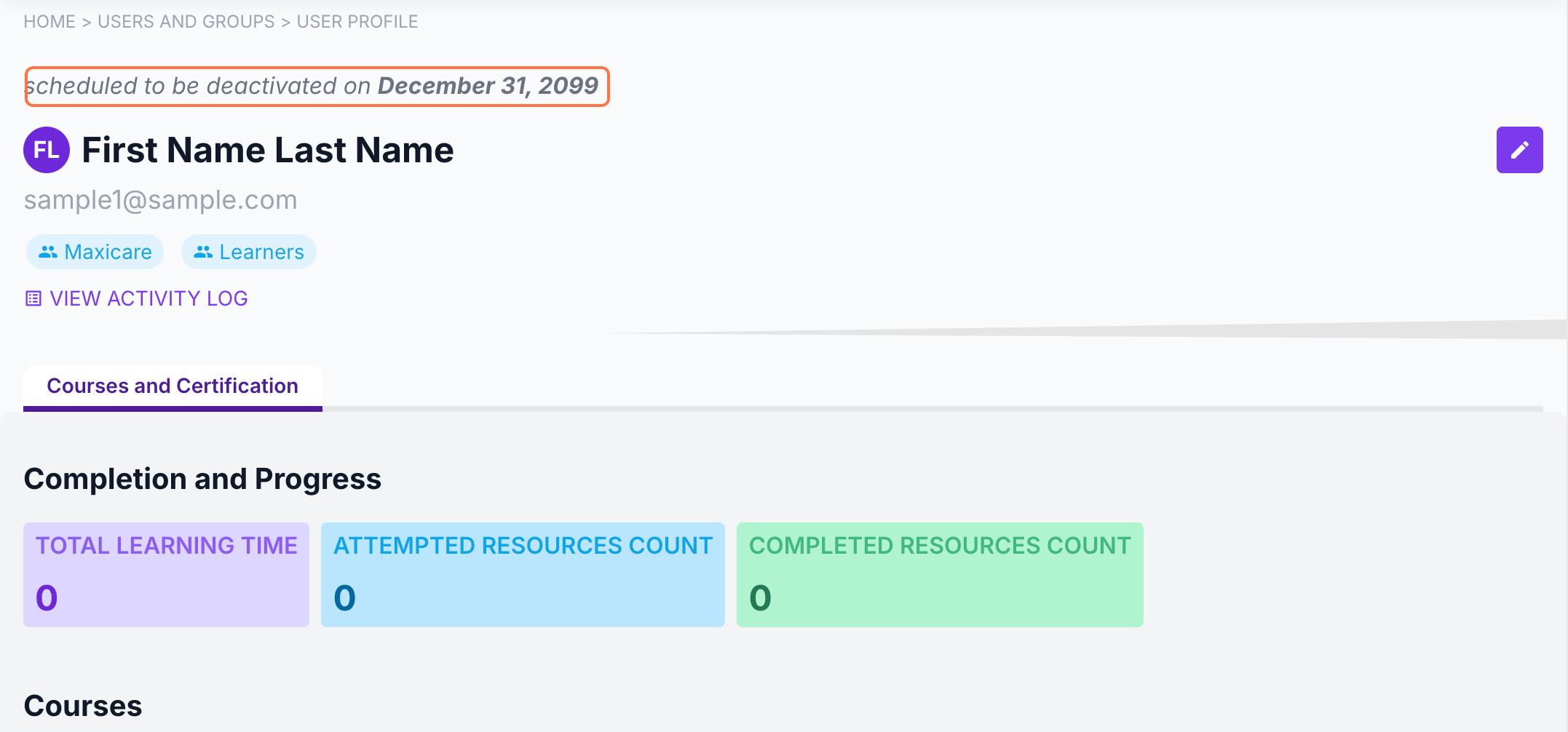Click USER PROFILE breadcrumb item
Screen dimensions: 1568x732
point(357,22)
